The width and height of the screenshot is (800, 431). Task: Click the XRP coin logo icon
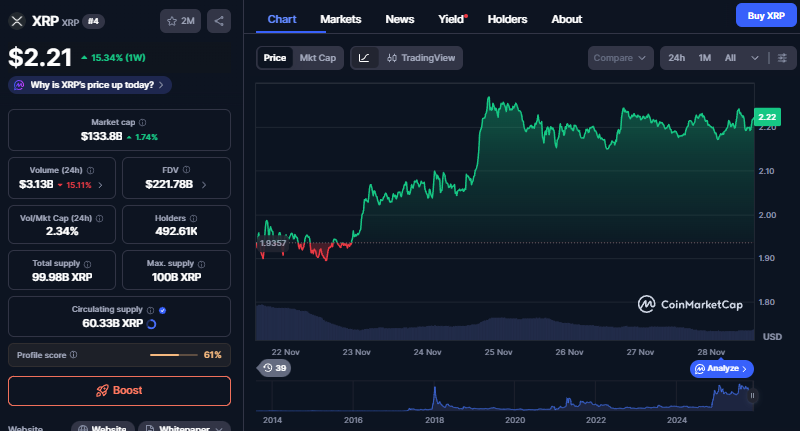[17, 21]
